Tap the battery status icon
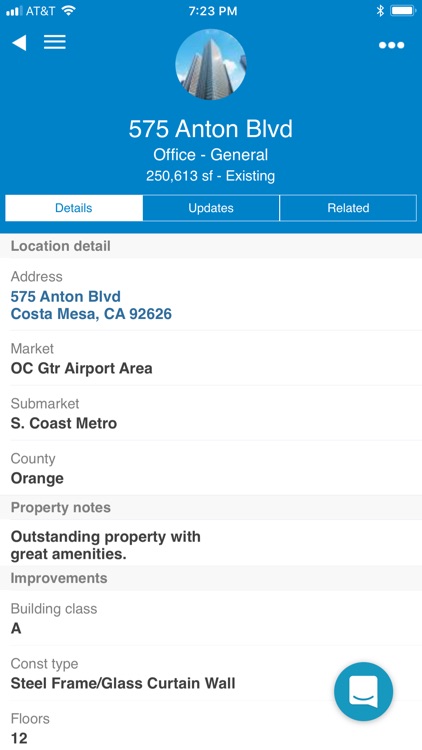This screenshot has width=422, height=750. pyautogui.click(x=403, y=11)
